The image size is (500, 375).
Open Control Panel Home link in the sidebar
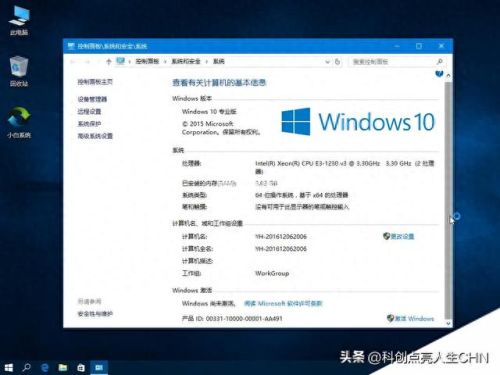(95, 82)
